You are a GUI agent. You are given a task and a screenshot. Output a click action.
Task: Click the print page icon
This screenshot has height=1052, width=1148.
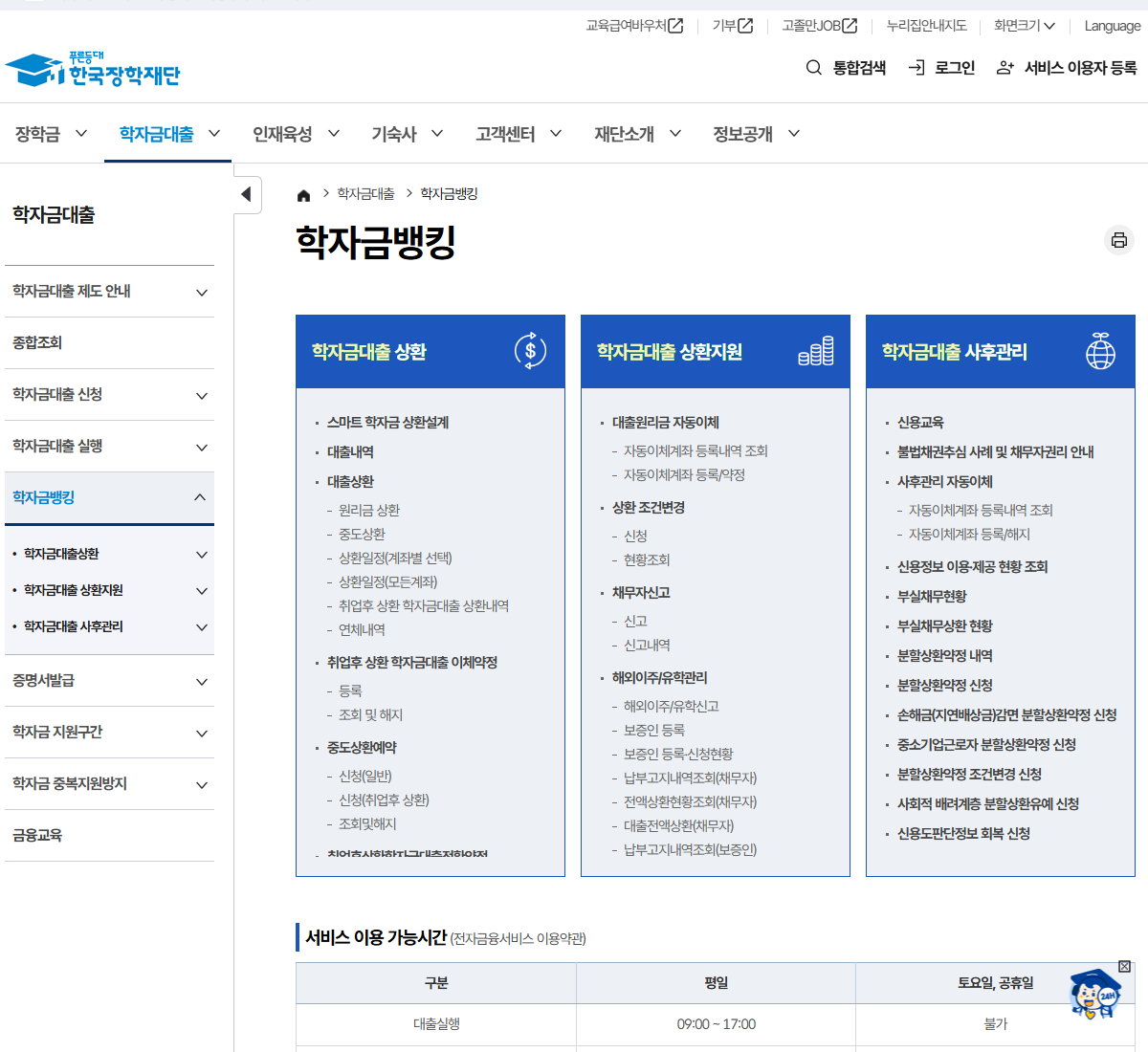click(1119, 239)
